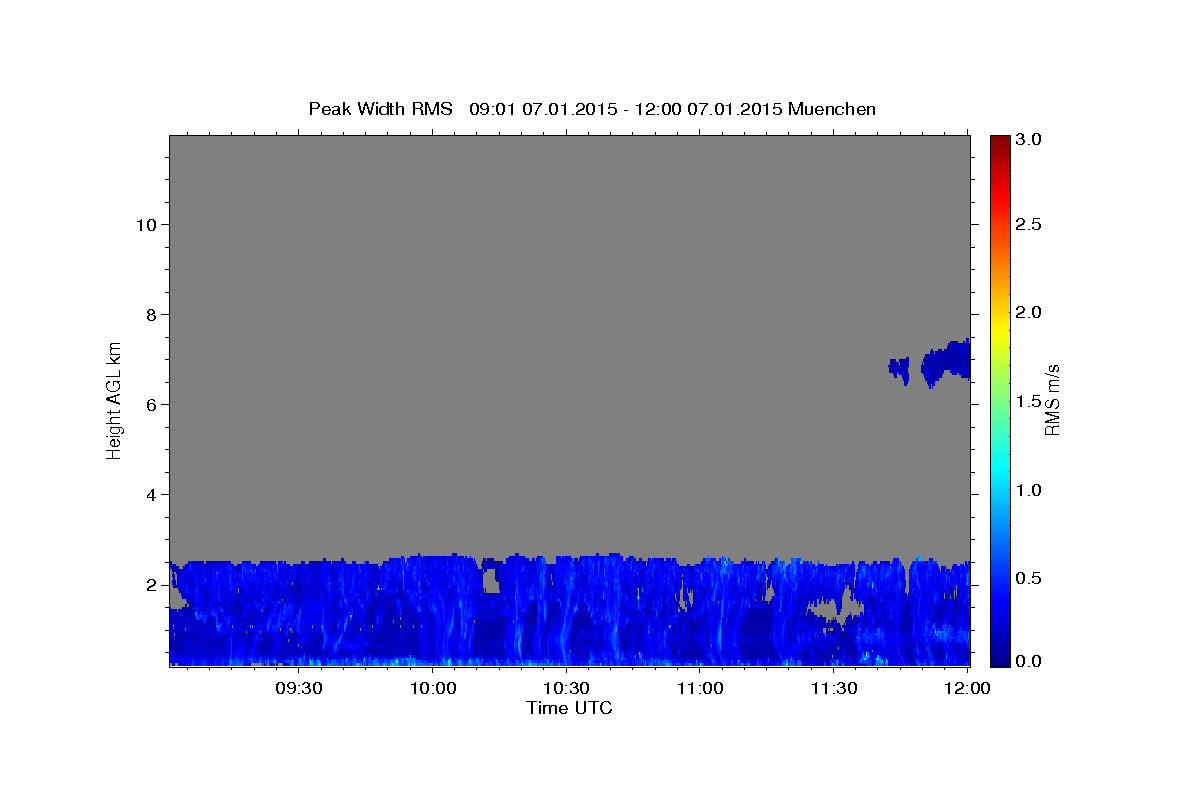The height and width of the screenshot is (800, 1200).
Task: Click the 11:30 time tick label
Action: 833,688
